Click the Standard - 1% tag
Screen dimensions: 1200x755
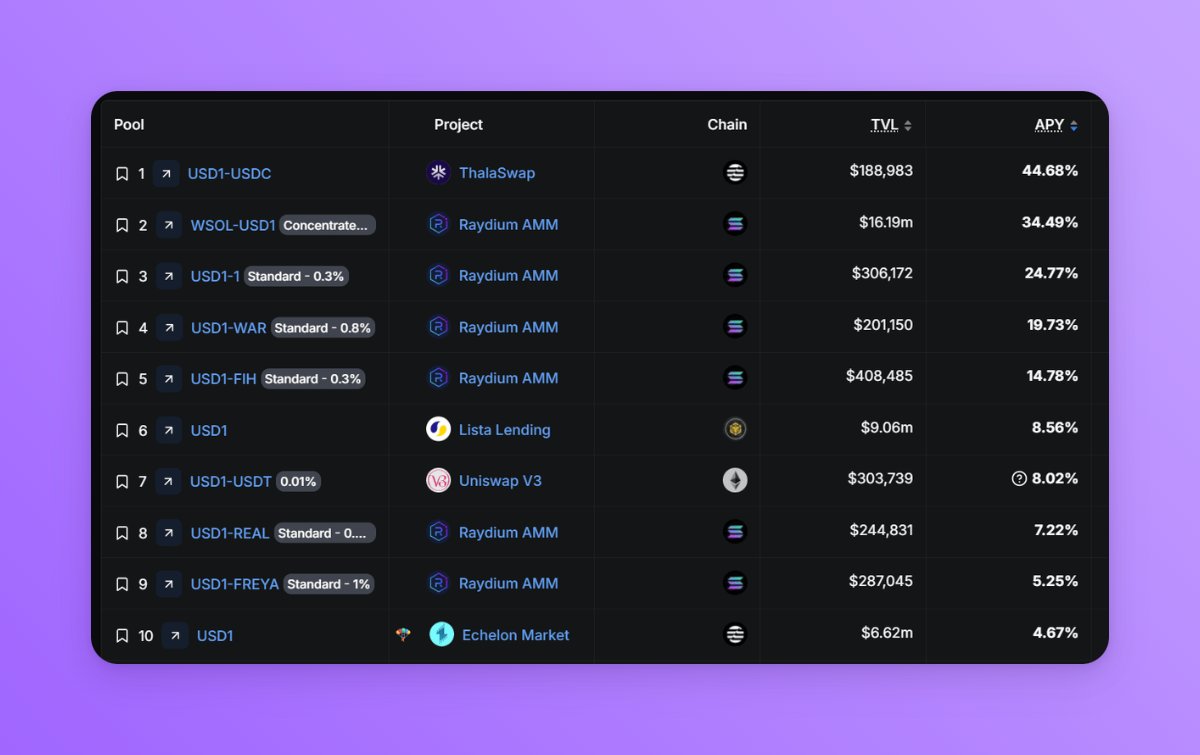(x=328, y=584)
